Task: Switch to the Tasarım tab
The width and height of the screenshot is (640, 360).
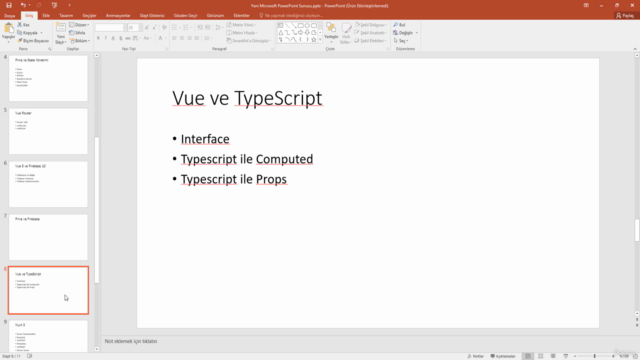Action: click(66, 16)
